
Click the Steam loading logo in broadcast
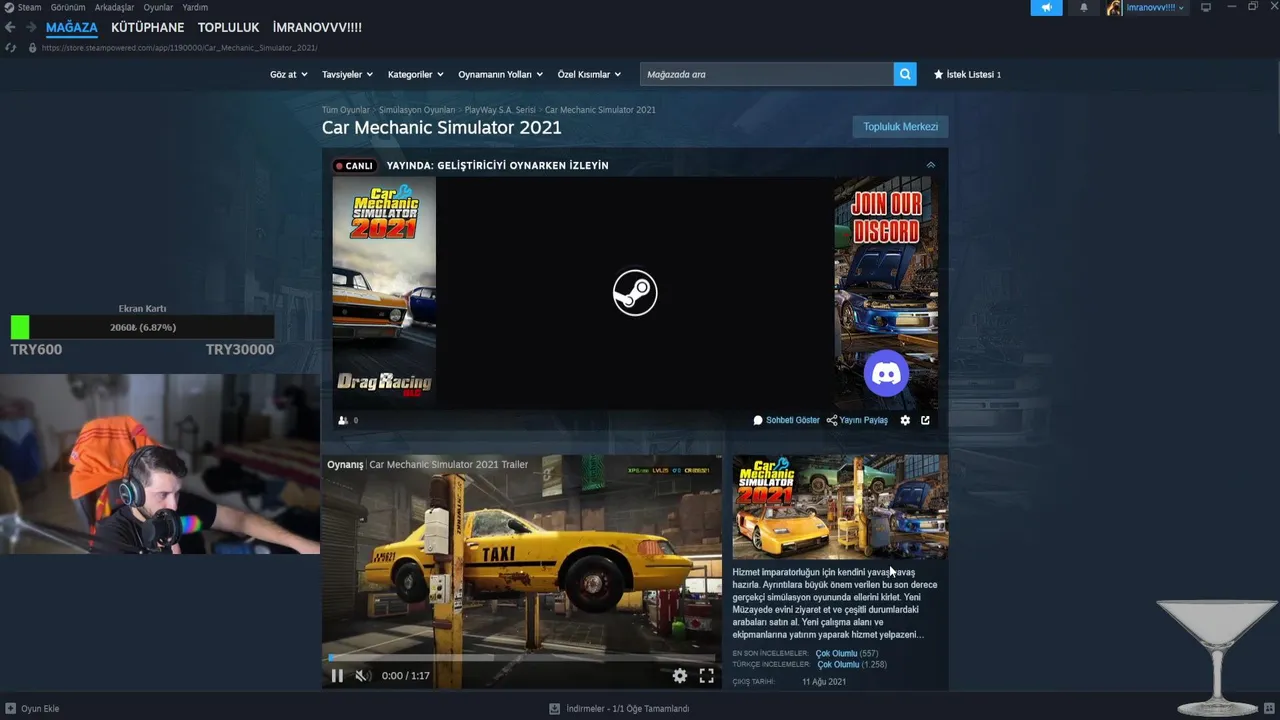(x=635, y=293)
